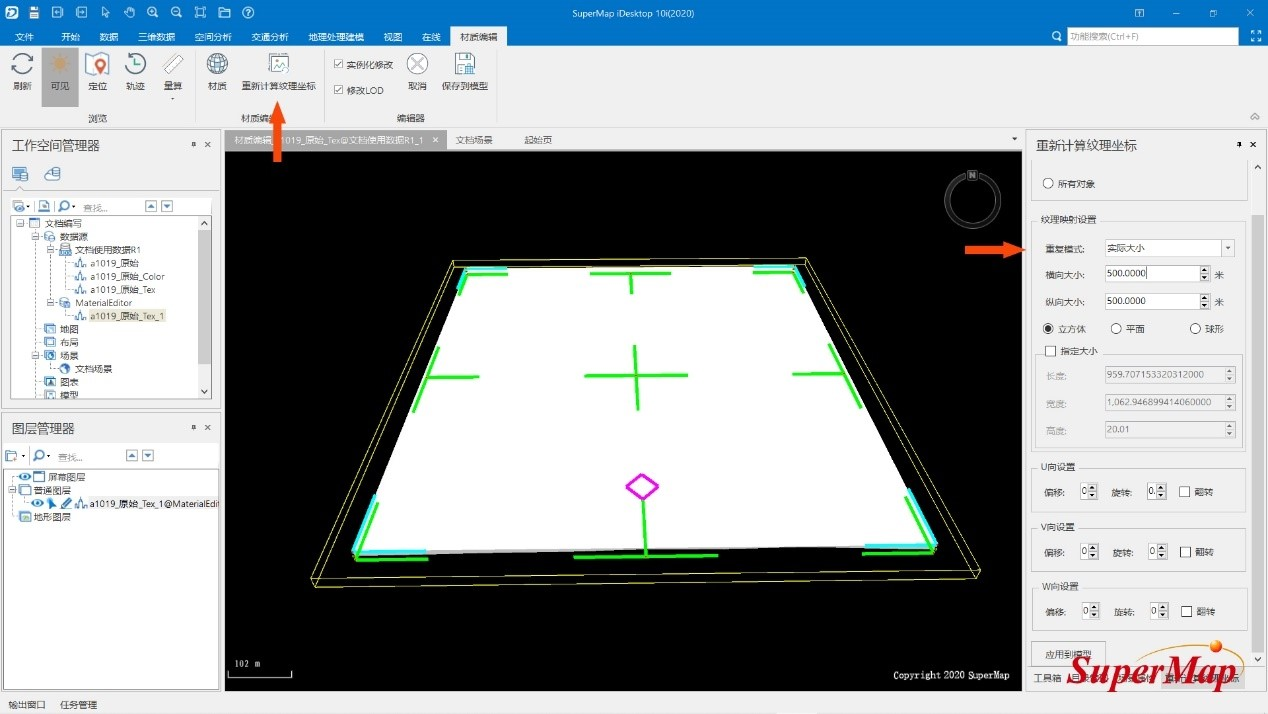
Task: Collapse the 数据源 tree node
Action: tap(35, 237)
